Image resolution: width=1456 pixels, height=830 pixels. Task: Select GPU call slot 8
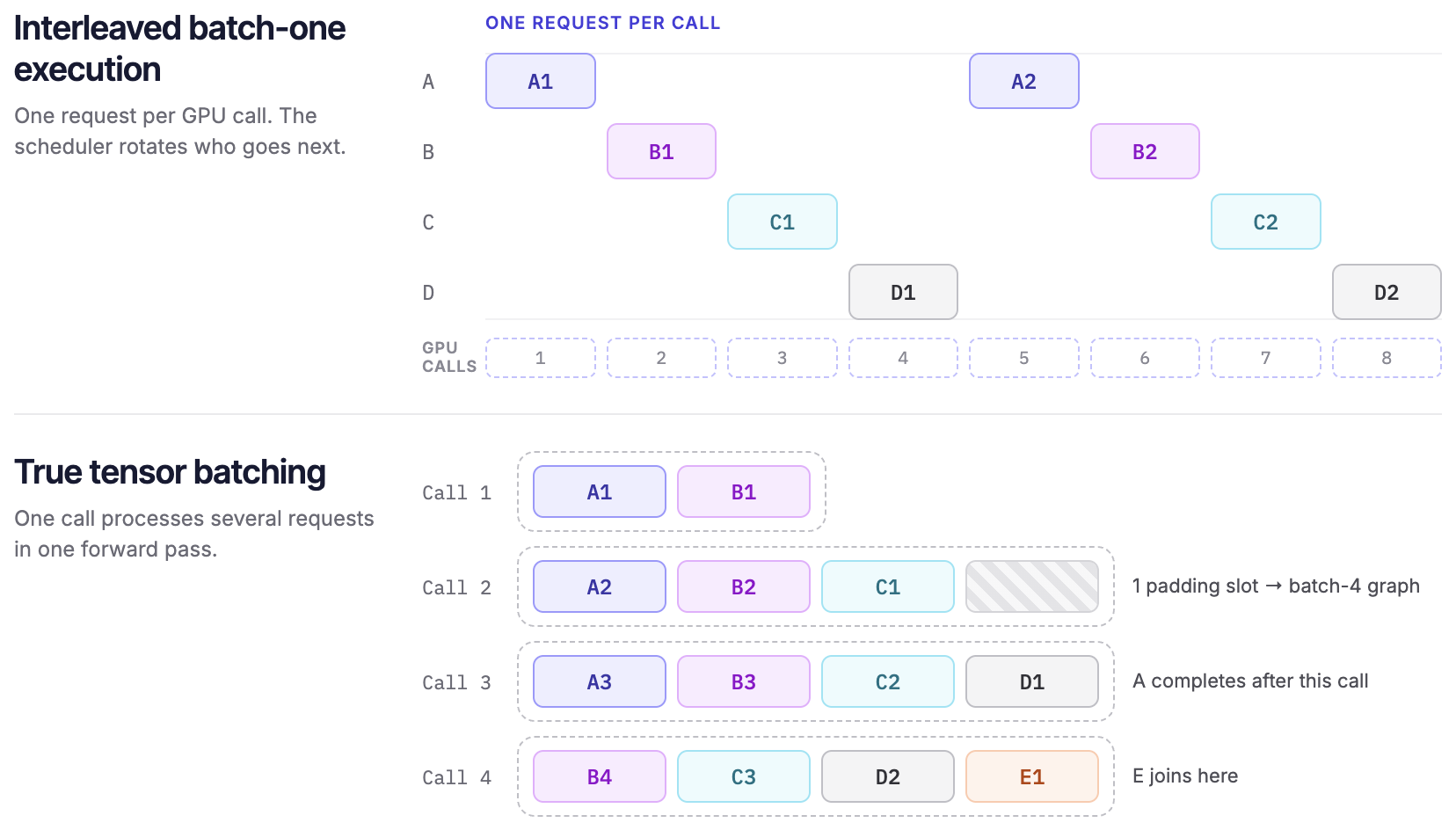[1387, 358]
